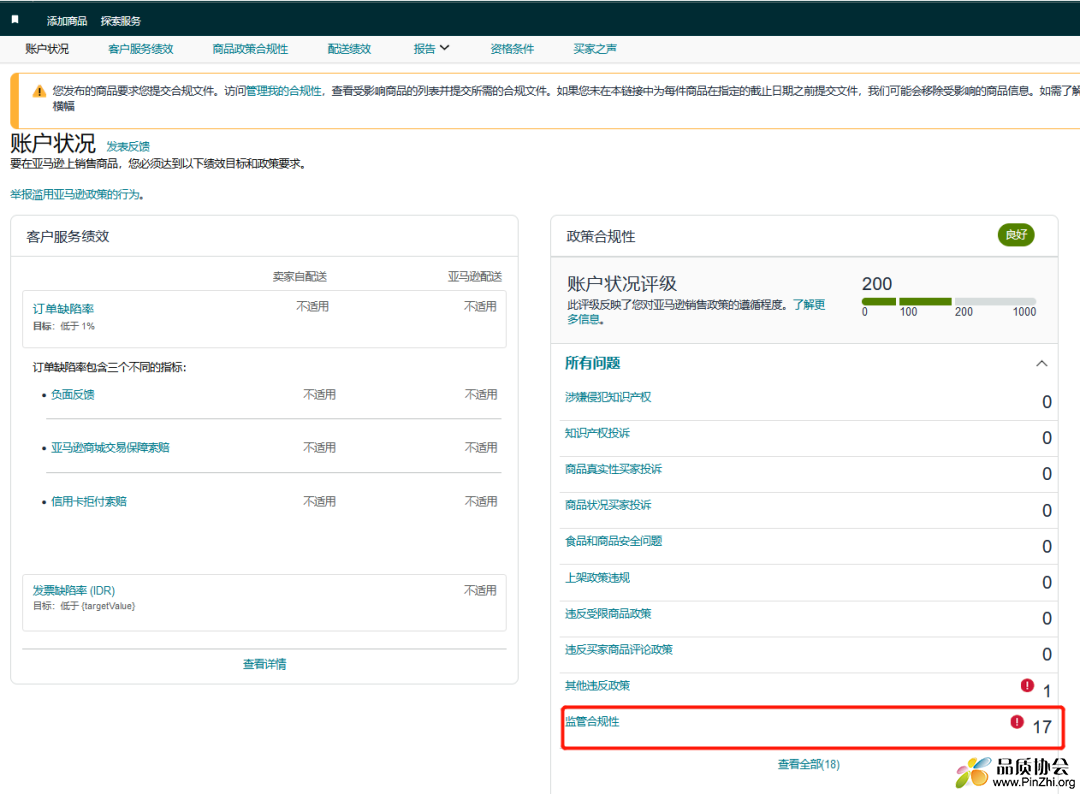Click the count 17 for 监管合规性
1080x794 pixels.
[x=1042, y=727]
